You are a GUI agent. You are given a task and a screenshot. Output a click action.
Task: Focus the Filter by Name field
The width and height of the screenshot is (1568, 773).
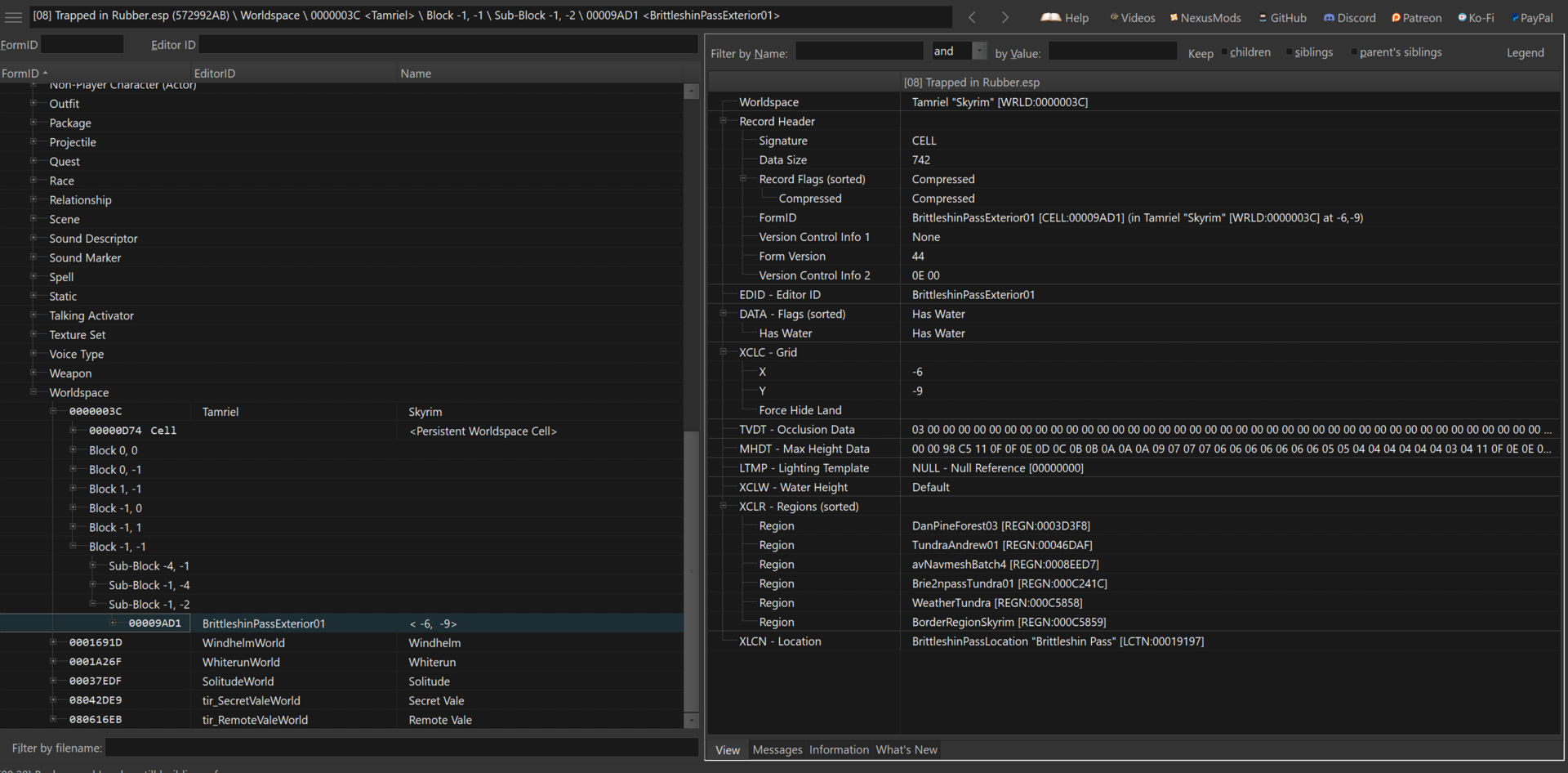point(859,51)
